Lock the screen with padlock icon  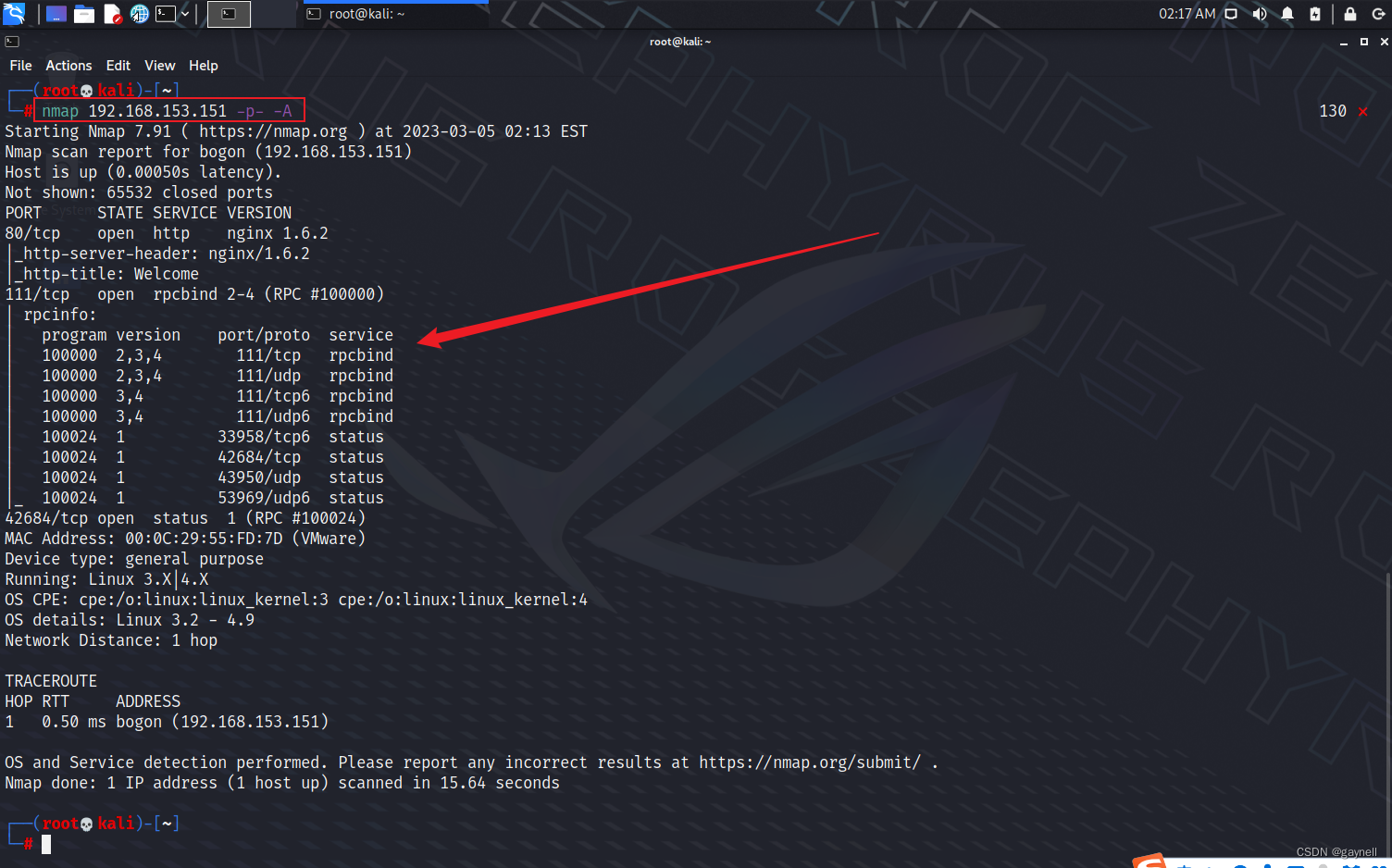(x=1350, y=14)
